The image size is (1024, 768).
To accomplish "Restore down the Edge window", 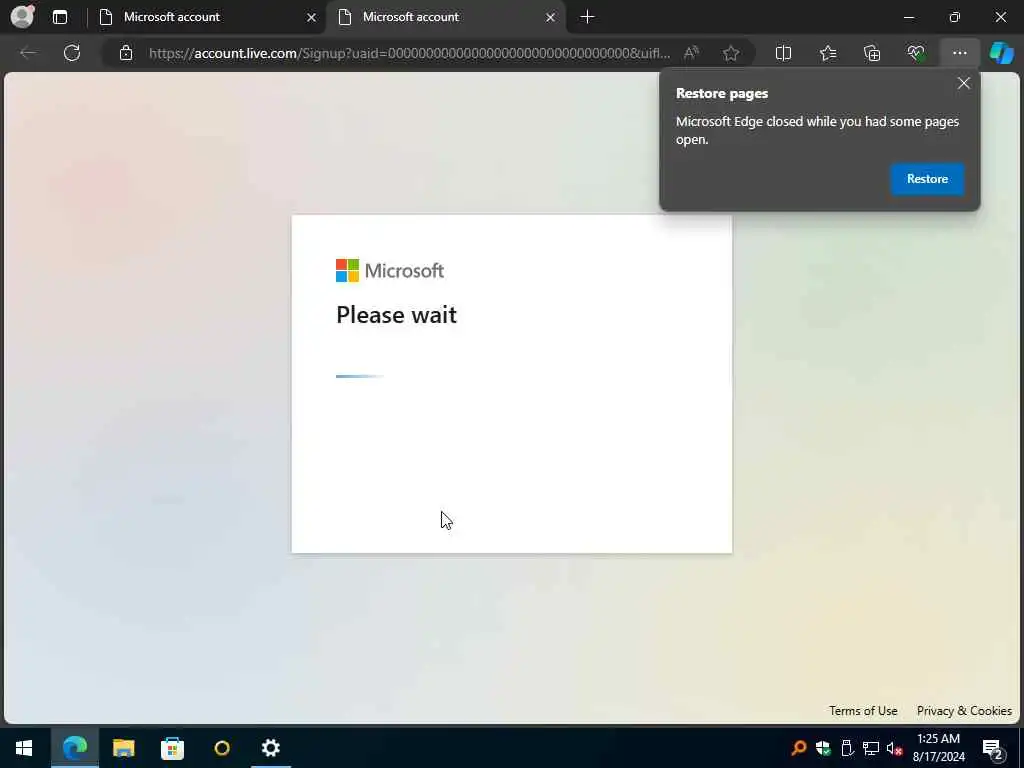I will coord(955,17).
